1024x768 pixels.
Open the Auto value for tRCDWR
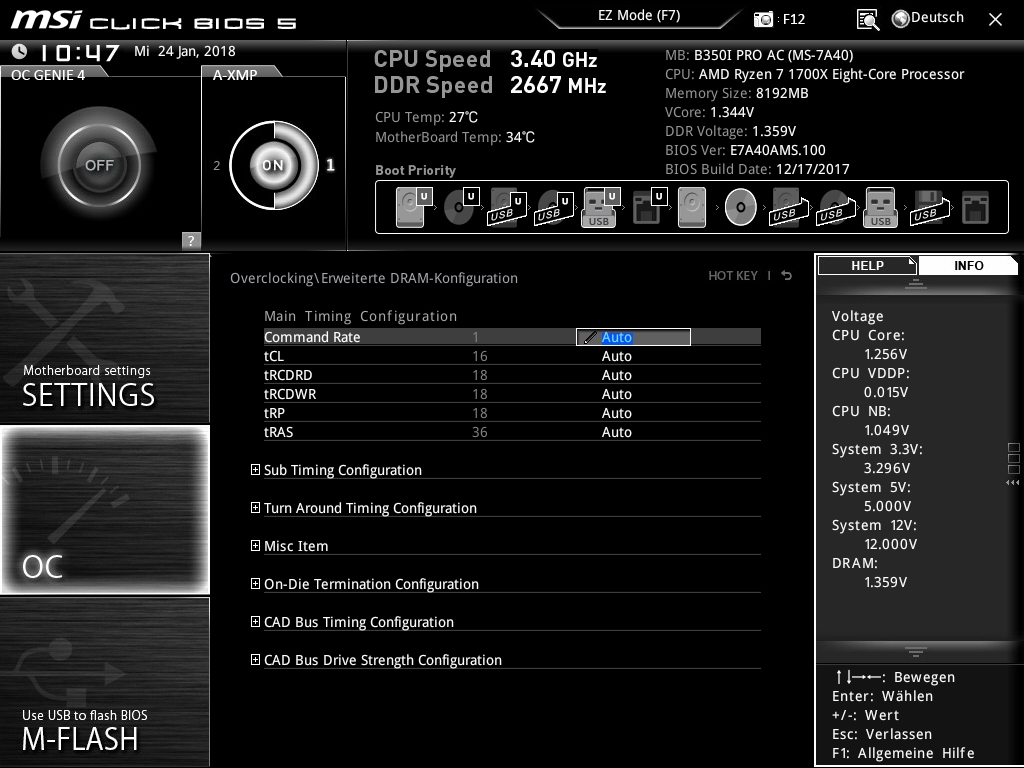click(616, 394)
